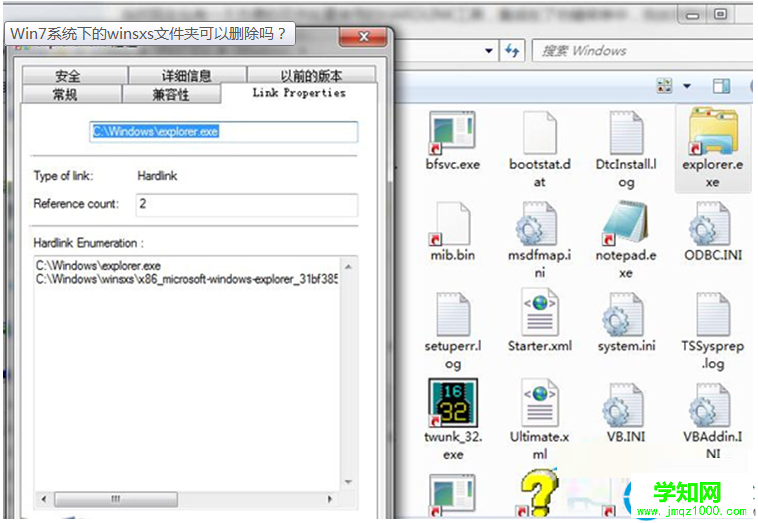758x523 pixels.
Task: Close the properties dialog with red X
Action: click(363, 36)
